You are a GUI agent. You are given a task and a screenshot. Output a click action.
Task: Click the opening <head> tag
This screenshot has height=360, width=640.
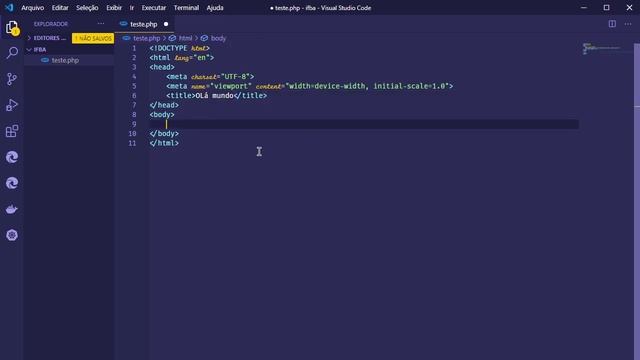162,67
